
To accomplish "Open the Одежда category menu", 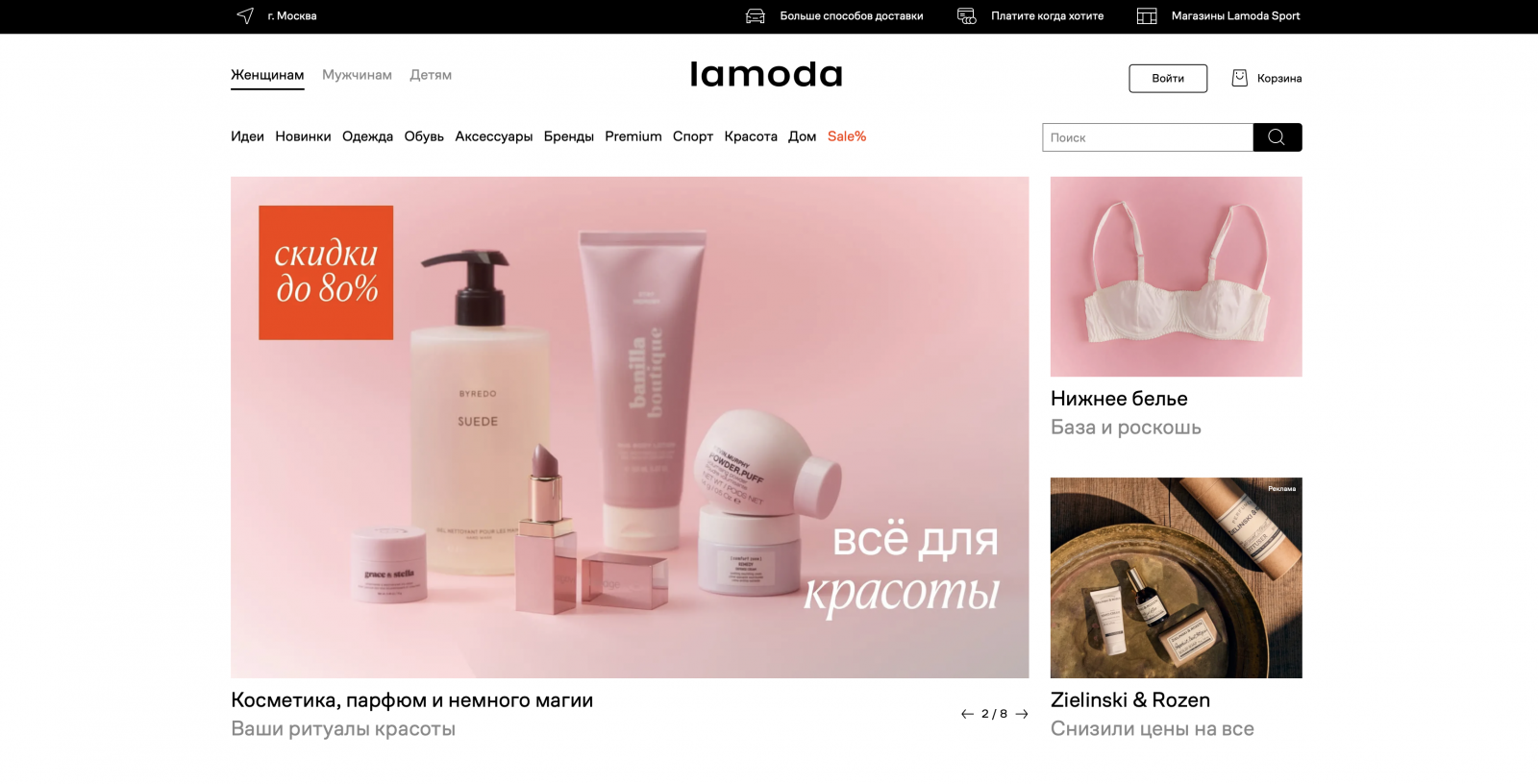I will point(367,136).
